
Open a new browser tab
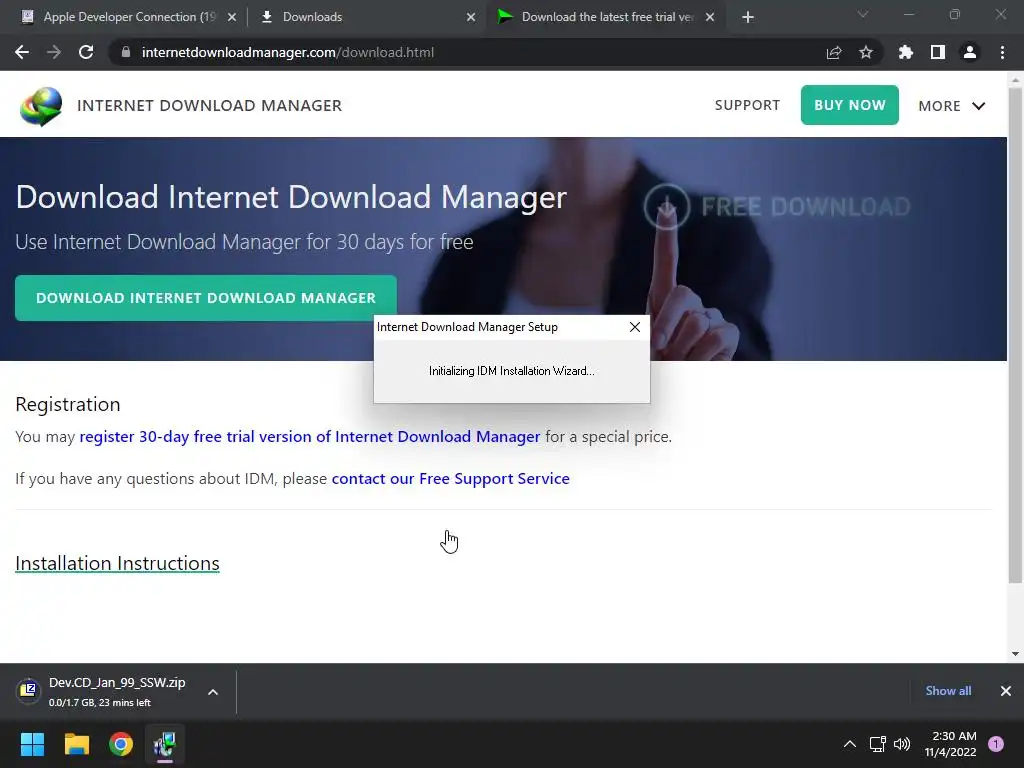click(748, 17)
